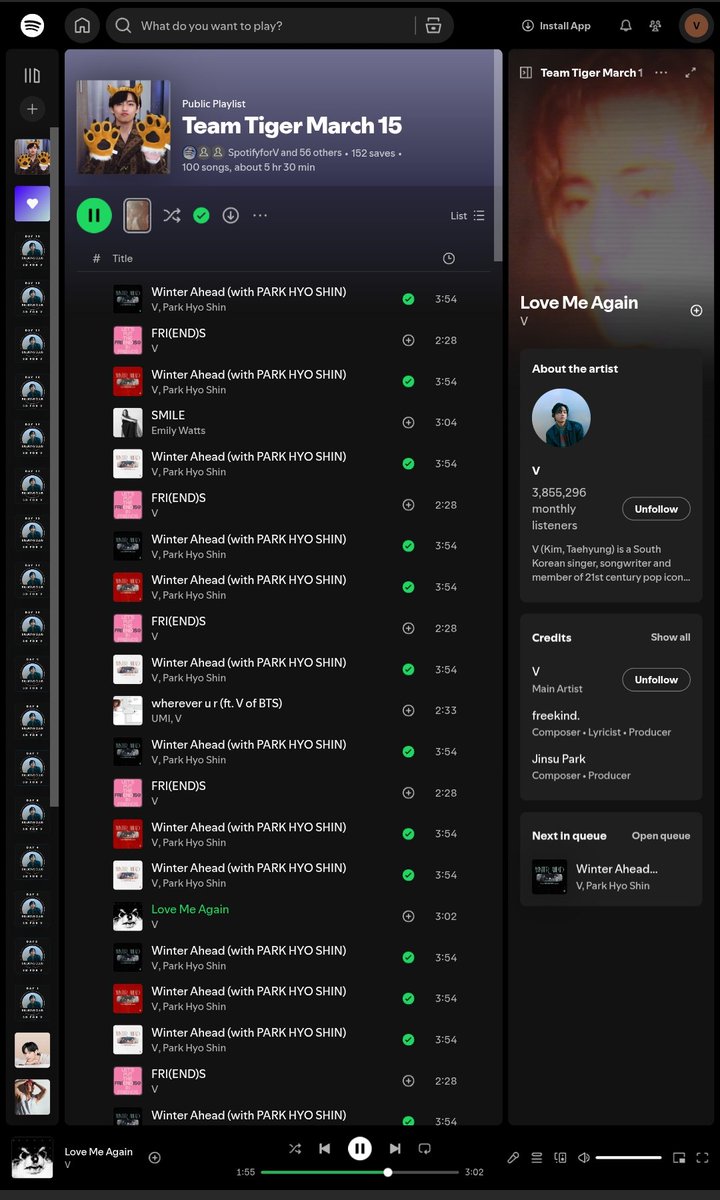Screen dimensions: 720x1200
Task: Open lyrics microphone icon
Action: 513,1158
